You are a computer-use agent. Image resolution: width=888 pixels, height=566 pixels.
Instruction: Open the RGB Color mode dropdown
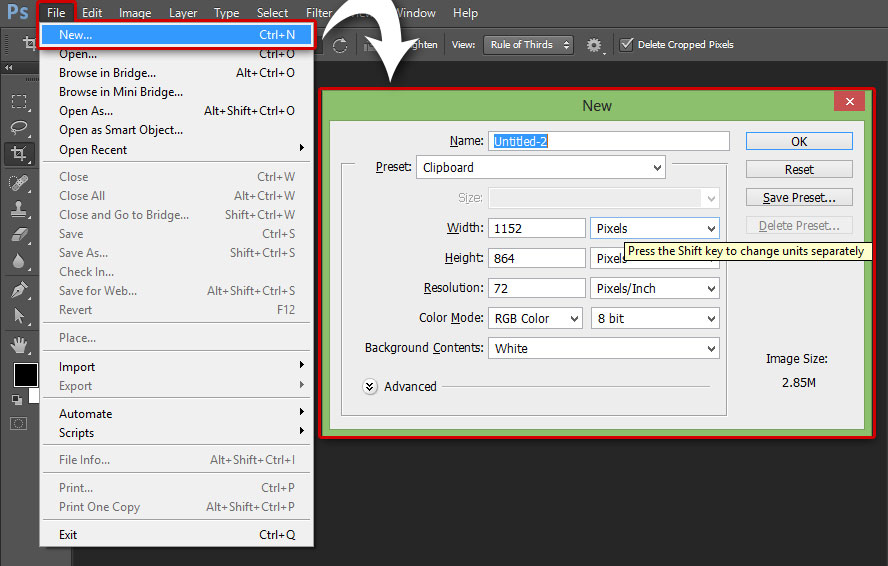535,318
